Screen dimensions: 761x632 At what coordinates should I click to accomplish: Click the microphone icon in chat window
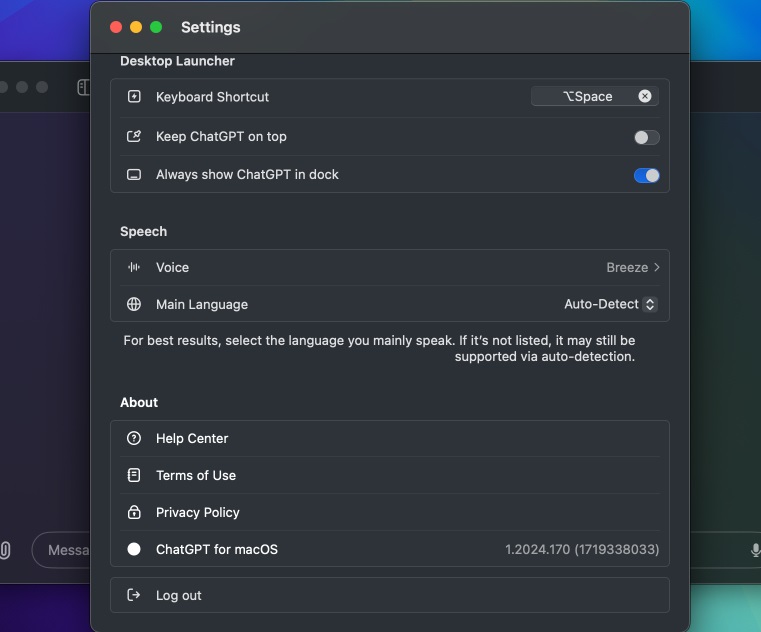click(755, 551)
